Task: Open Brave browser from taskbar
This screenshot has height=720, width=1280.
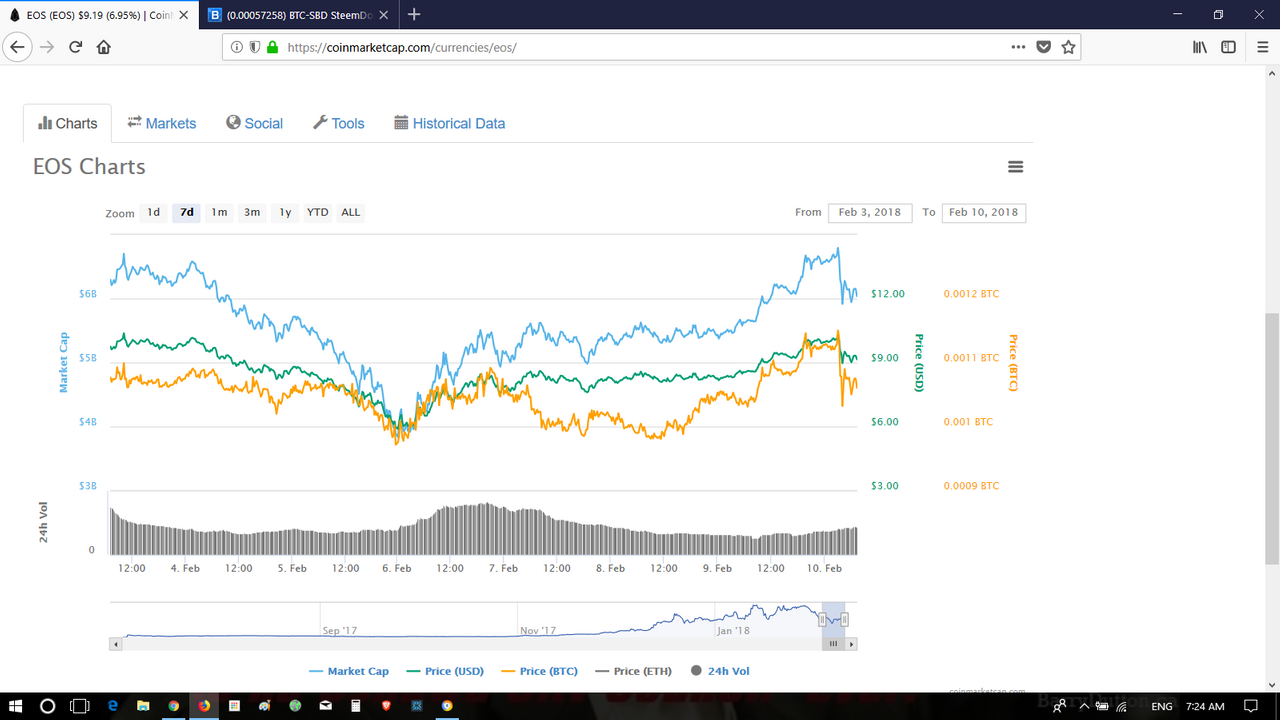Action: (x=386, y=706)
